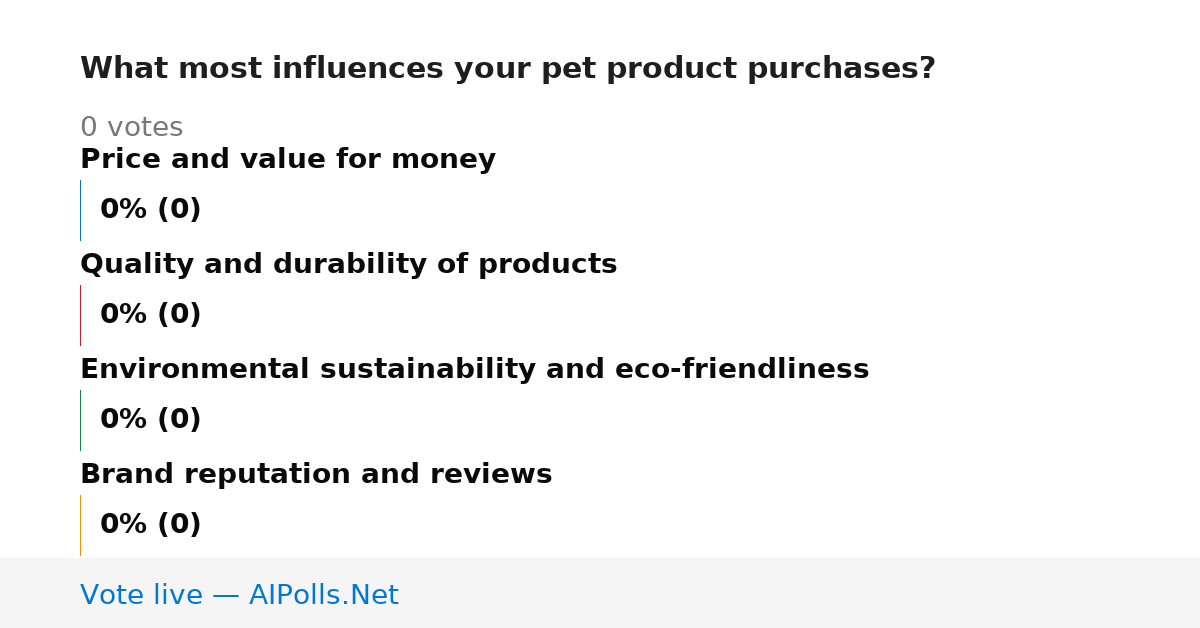The image size is (1200, 628).
Task: Click the green bar for Environmental sustainability
Action: coord(80,420)
